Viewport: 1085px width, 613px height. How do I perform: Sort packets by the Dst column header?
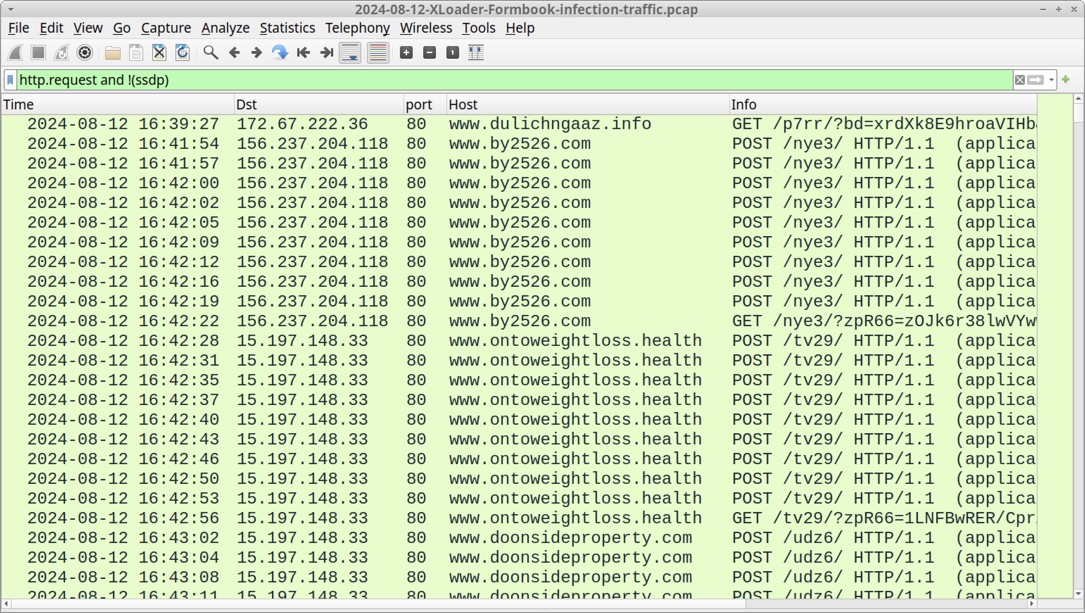(x=319, y=104)
